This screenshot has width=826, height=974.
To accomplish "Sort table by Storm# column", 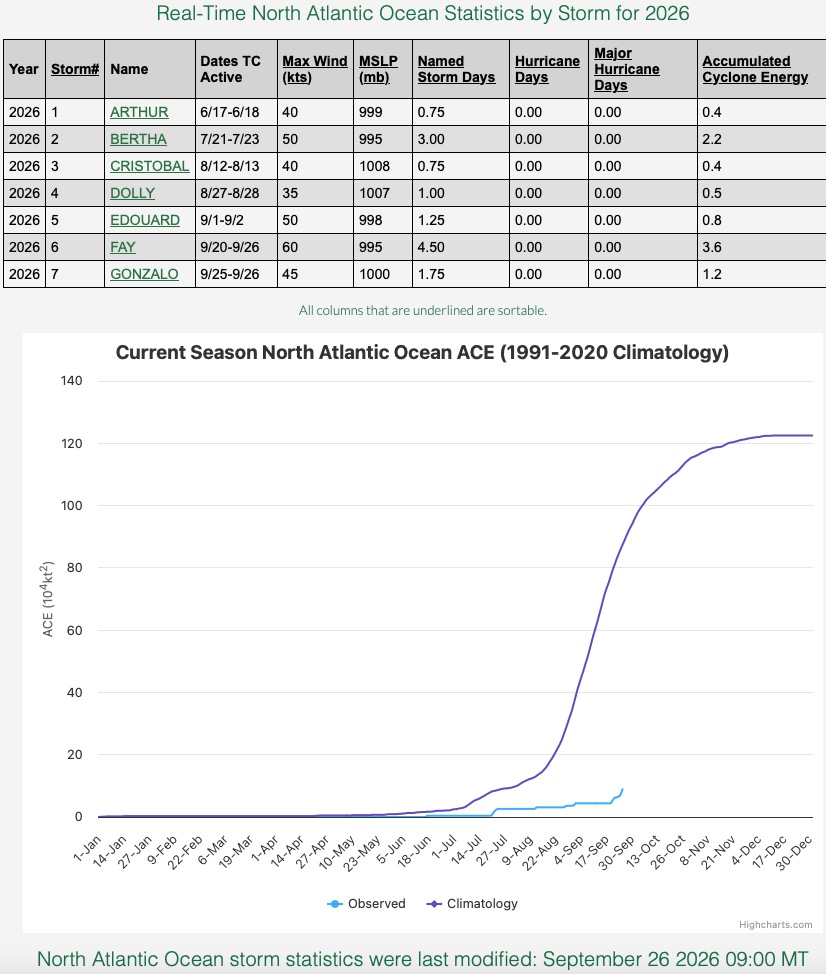I will (x=75, y=69).
